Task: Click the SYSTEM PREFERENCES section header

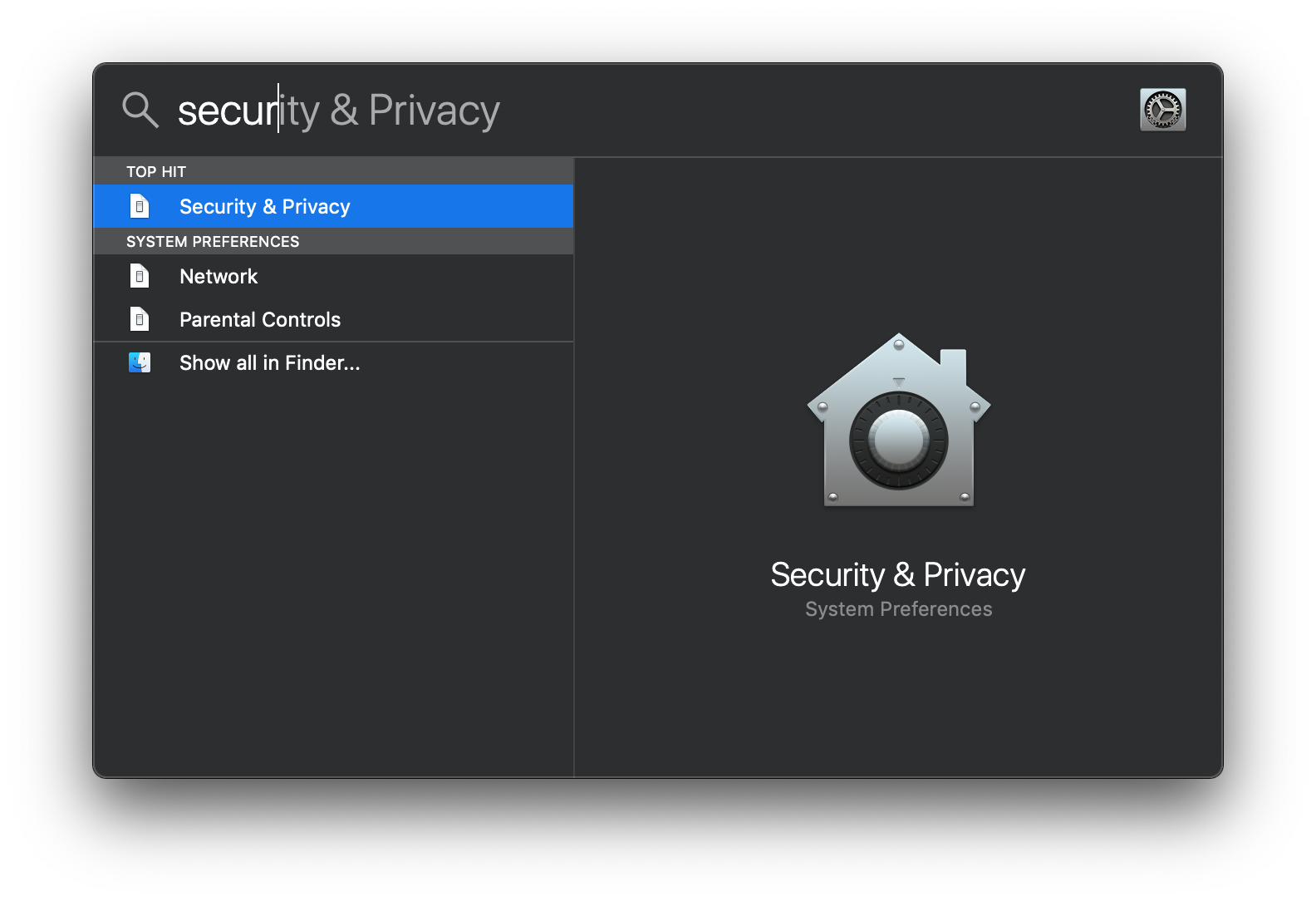Action: (213, 241)
